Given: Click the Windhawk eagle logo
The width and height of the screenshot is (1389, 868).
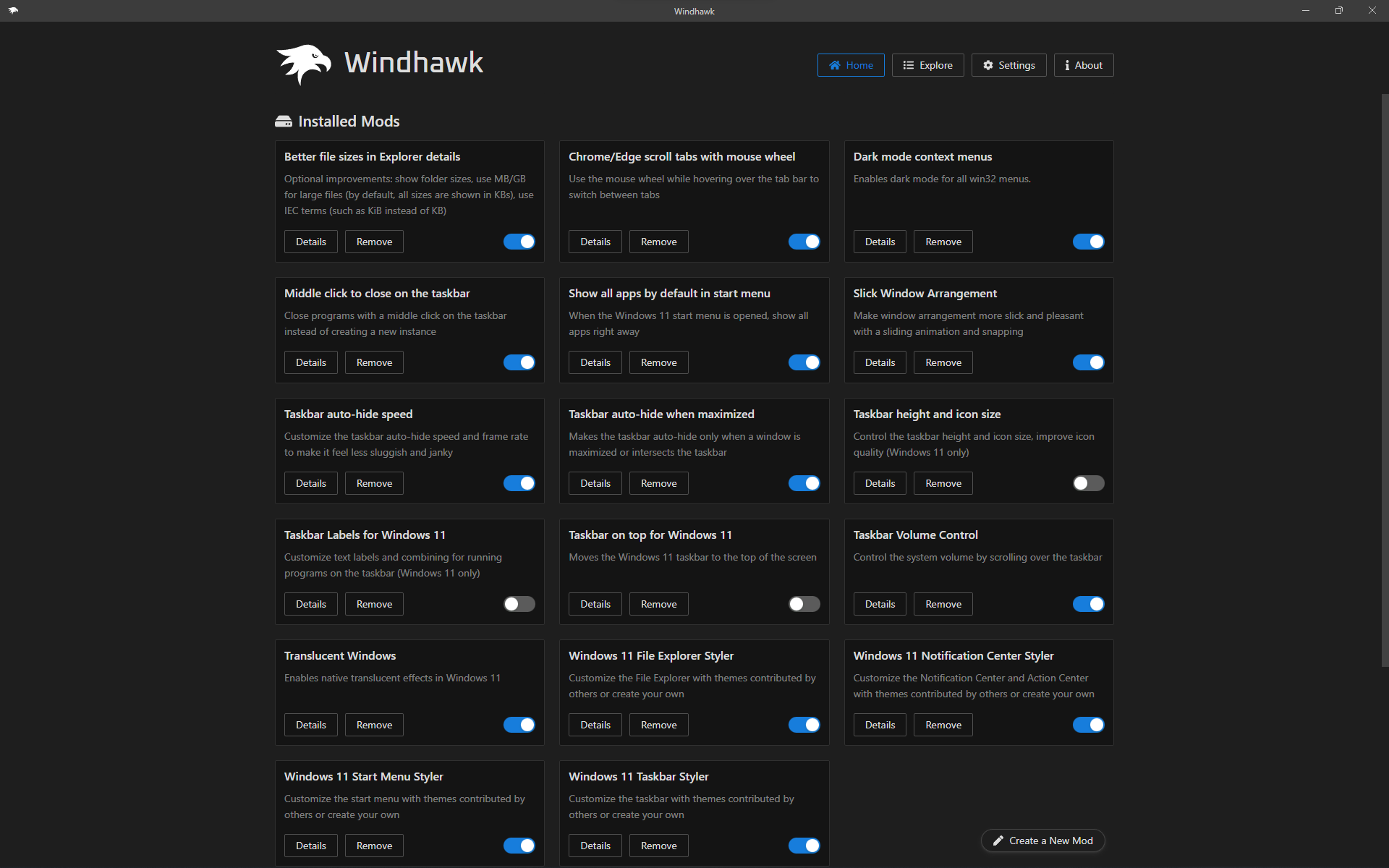Looking at the screenshot, I should (304, 64).
